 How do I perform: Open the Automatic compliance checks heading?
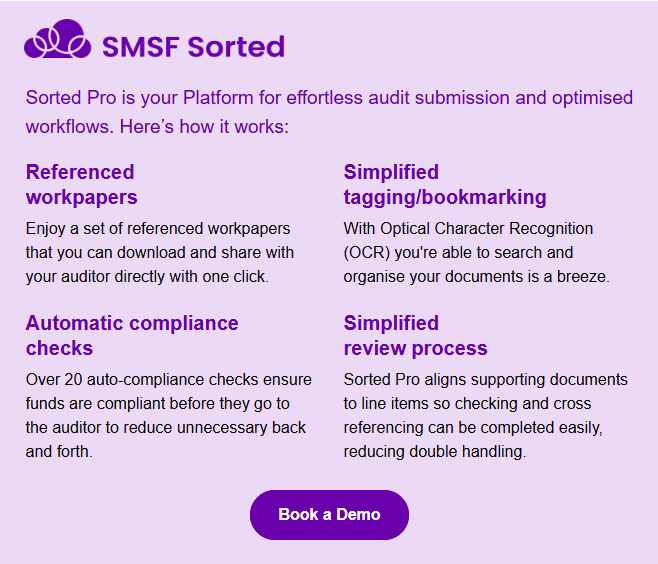132,336
